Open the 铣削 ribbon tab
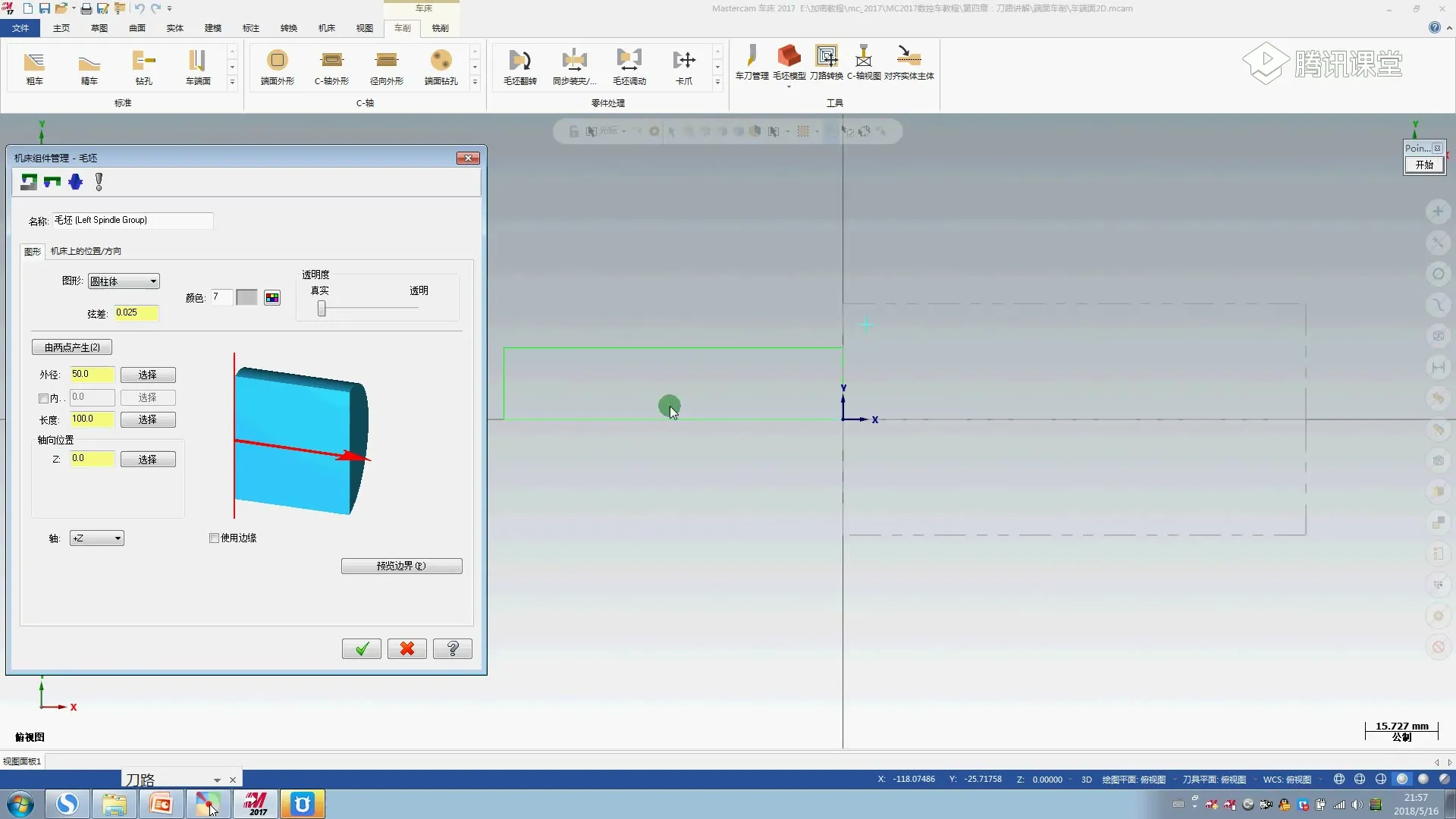 pos(440,28)
